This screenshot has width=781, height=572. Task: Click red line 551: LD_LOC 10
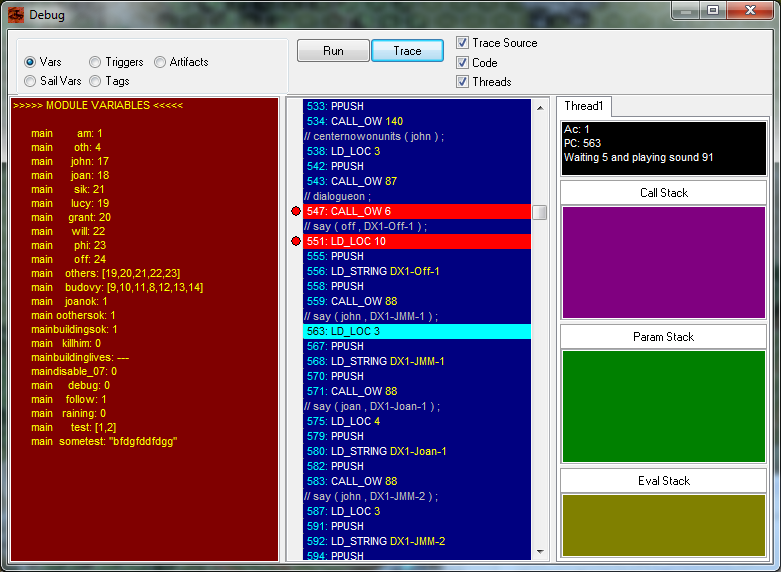pyautogui.click(x=417, y=241)
